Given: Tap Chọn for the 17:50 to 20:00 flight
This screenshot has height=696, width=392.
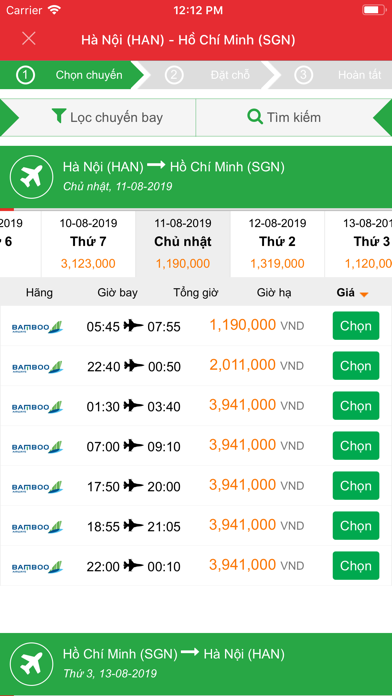Looking at the screenshot, I should tap(356, 486).
